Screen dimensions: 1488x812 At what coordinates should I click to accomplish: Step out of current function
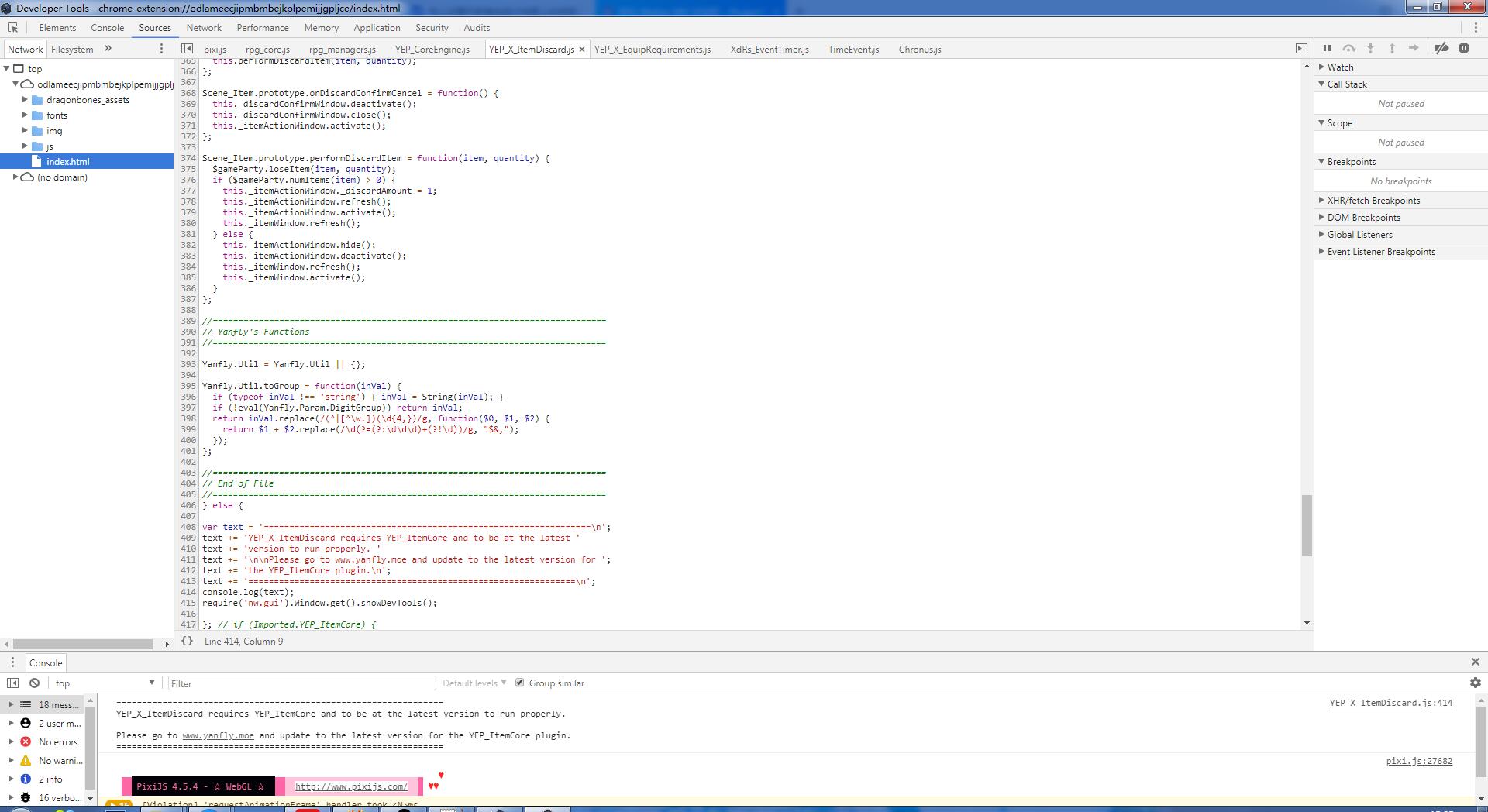click(1392, 48)
